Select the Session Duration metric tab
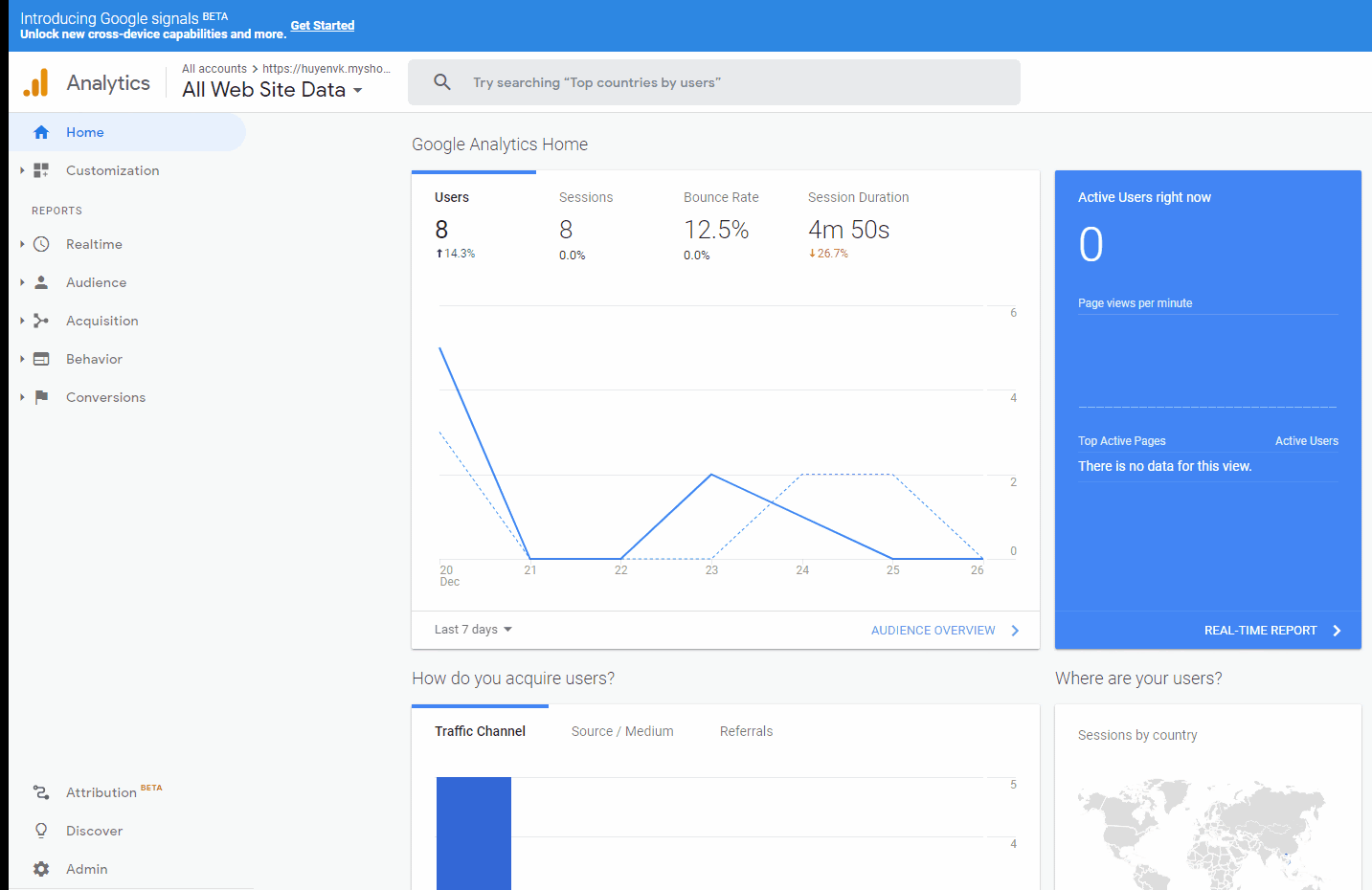 tap(859, 226)
